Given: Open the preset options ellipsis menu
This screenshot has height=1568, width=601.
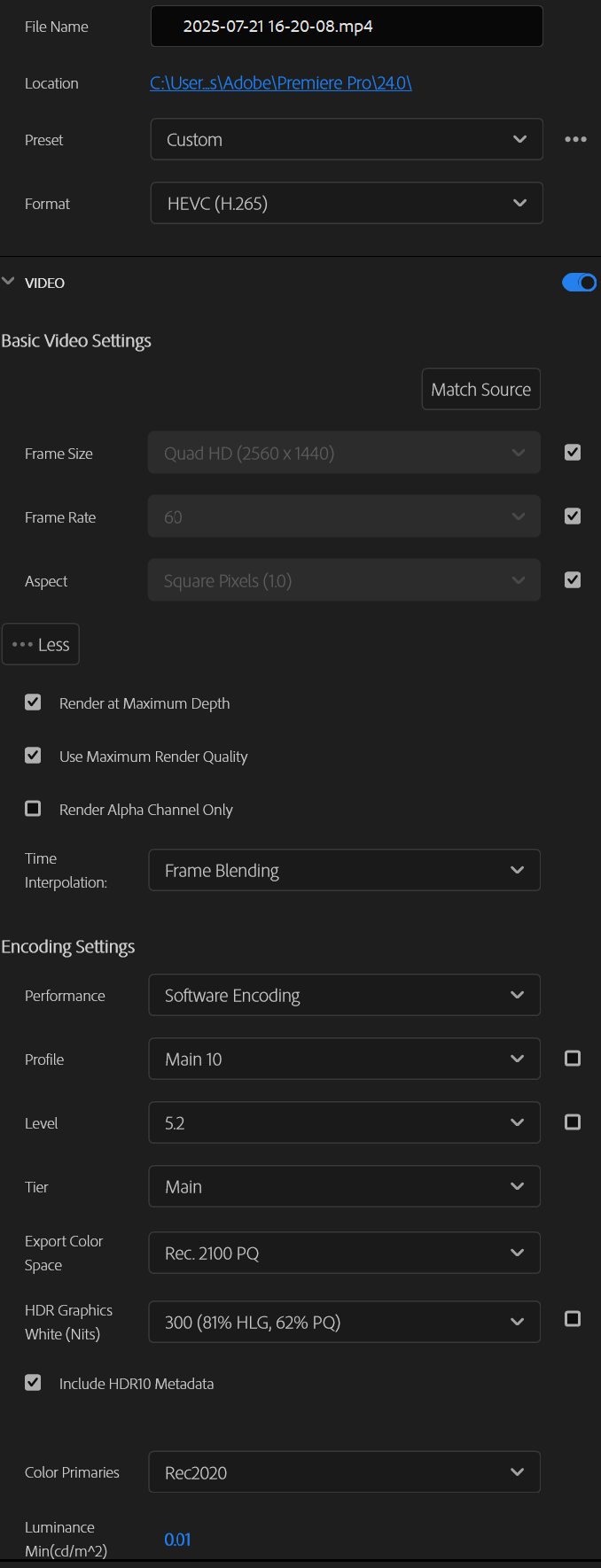Looking at the screenshot, I should coord(575,139).
